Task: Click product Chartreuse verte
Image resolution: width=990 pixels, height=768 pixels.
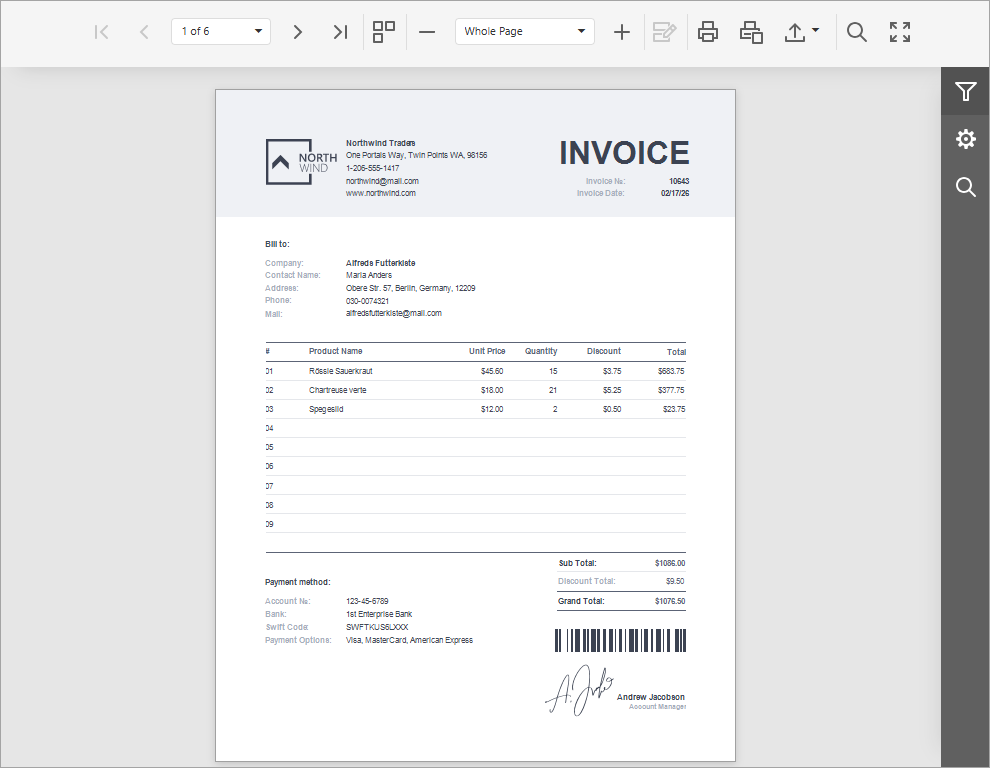Action: 337,390
